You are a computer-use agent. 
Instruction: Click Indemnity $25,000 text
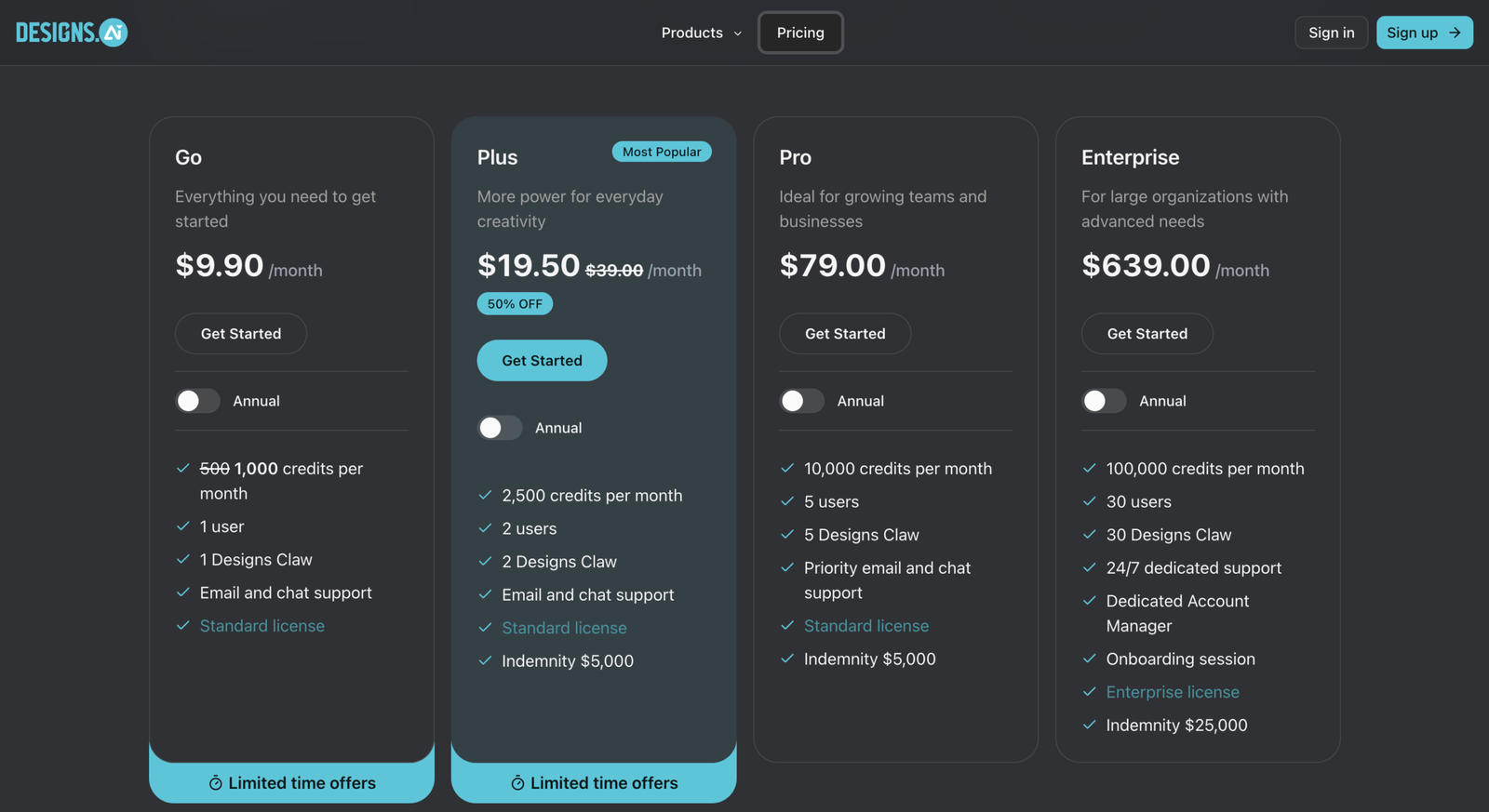coord(1176,725)
